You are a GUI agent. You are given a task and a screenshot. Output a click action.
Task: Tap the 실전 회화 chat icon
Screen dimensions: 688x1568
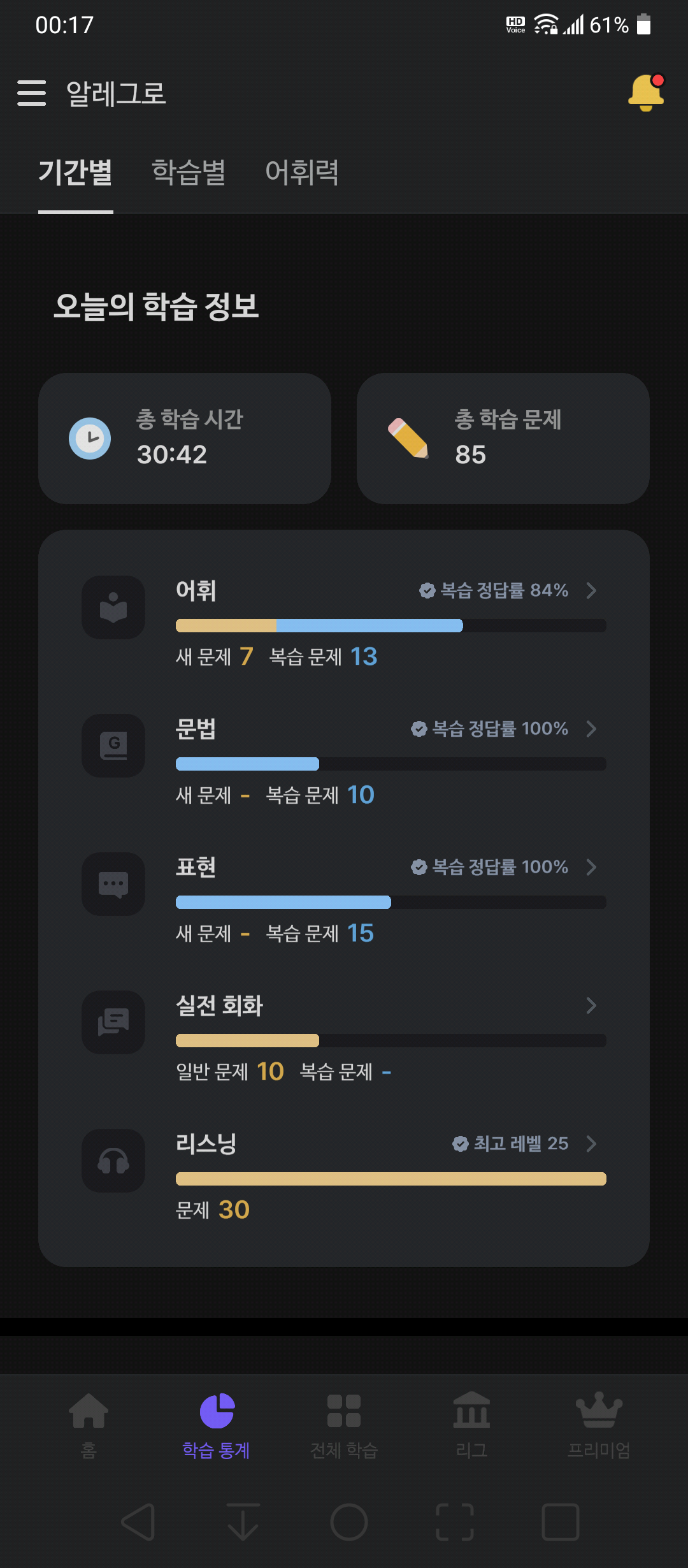(113, 1022)
